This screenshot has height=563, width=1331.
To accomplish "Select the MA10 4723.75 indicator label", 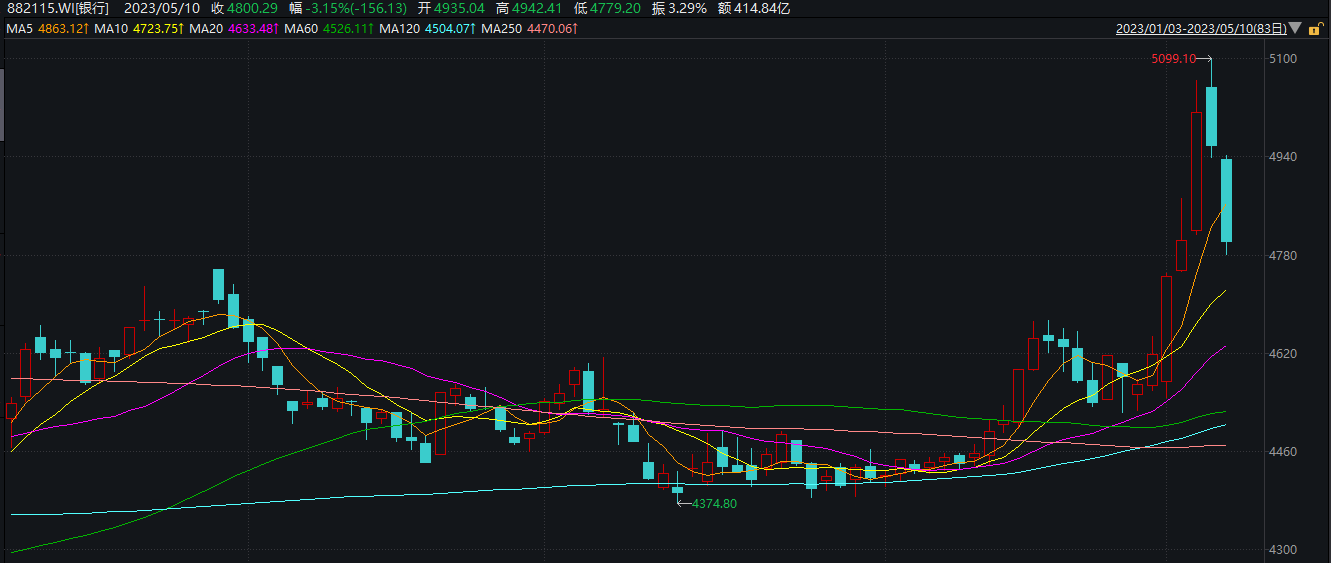I will click(x=139, y=29).
